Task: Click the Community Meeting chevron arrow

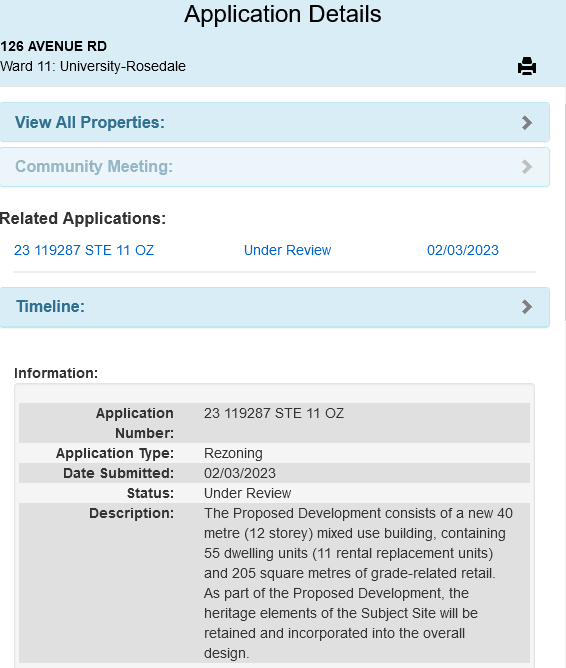Action: coord(527,167)
